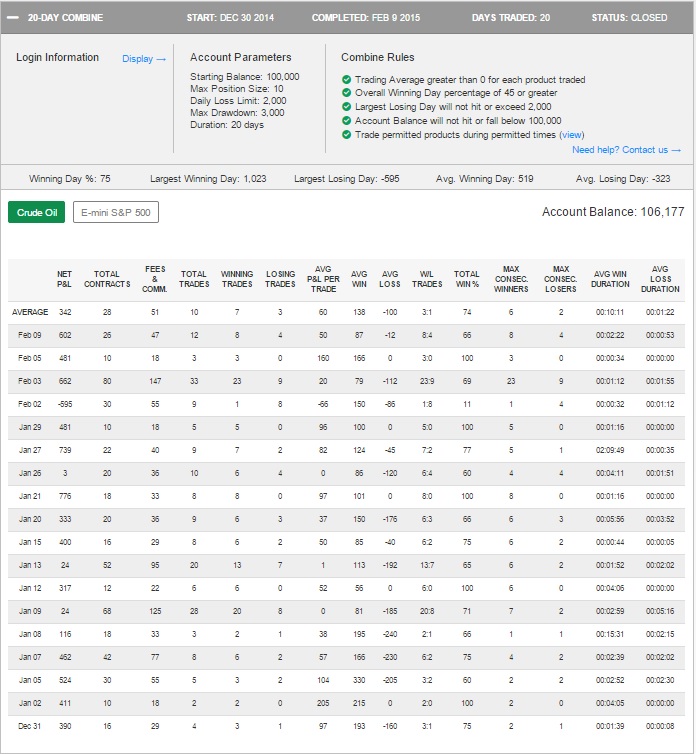Click the AVG WIN DURATION header
This screenshot has width=696, height=754.
(x=610, y=279)
